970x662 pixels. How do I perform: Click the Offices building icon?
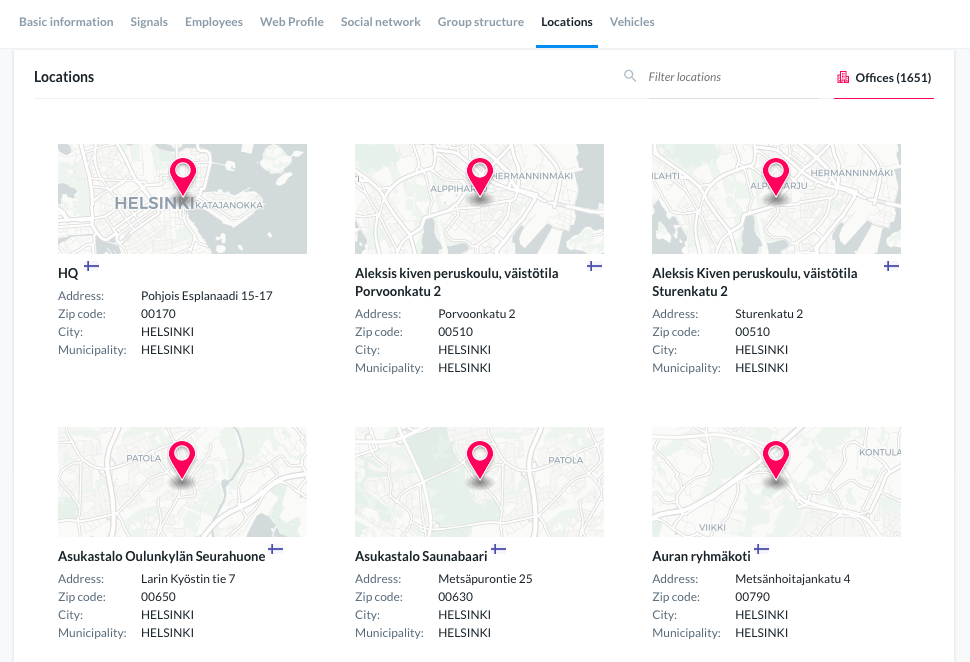843,77
